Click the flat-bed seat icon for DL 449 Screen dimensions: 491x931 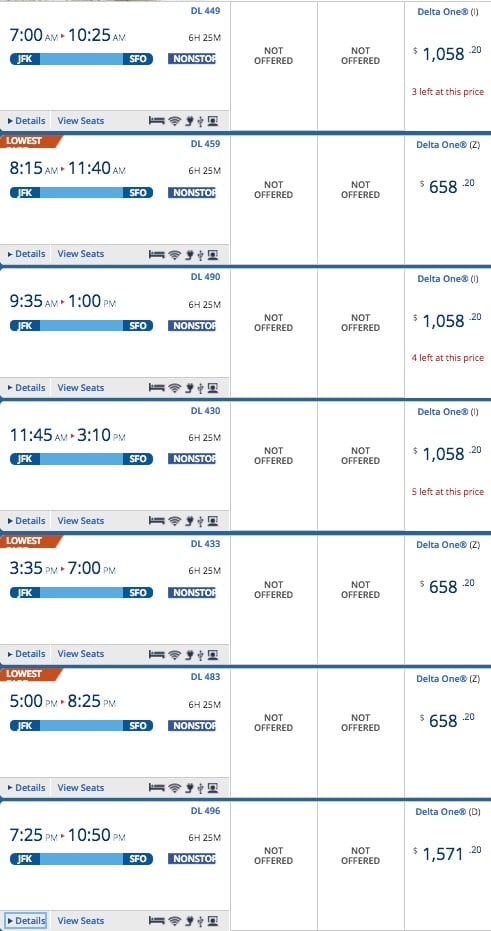156,121
